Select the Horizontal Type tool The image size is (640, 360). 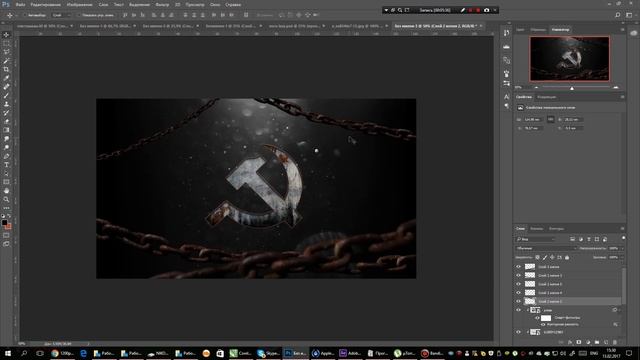[6, 165]
